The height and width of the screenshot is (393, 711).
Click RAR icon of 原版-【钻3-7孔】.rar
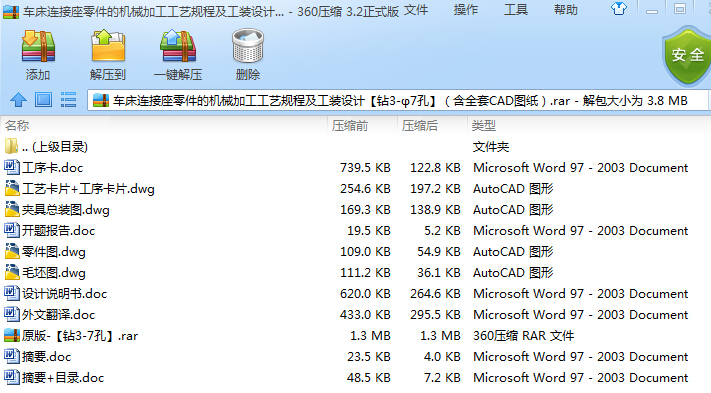tap(12, 335)
